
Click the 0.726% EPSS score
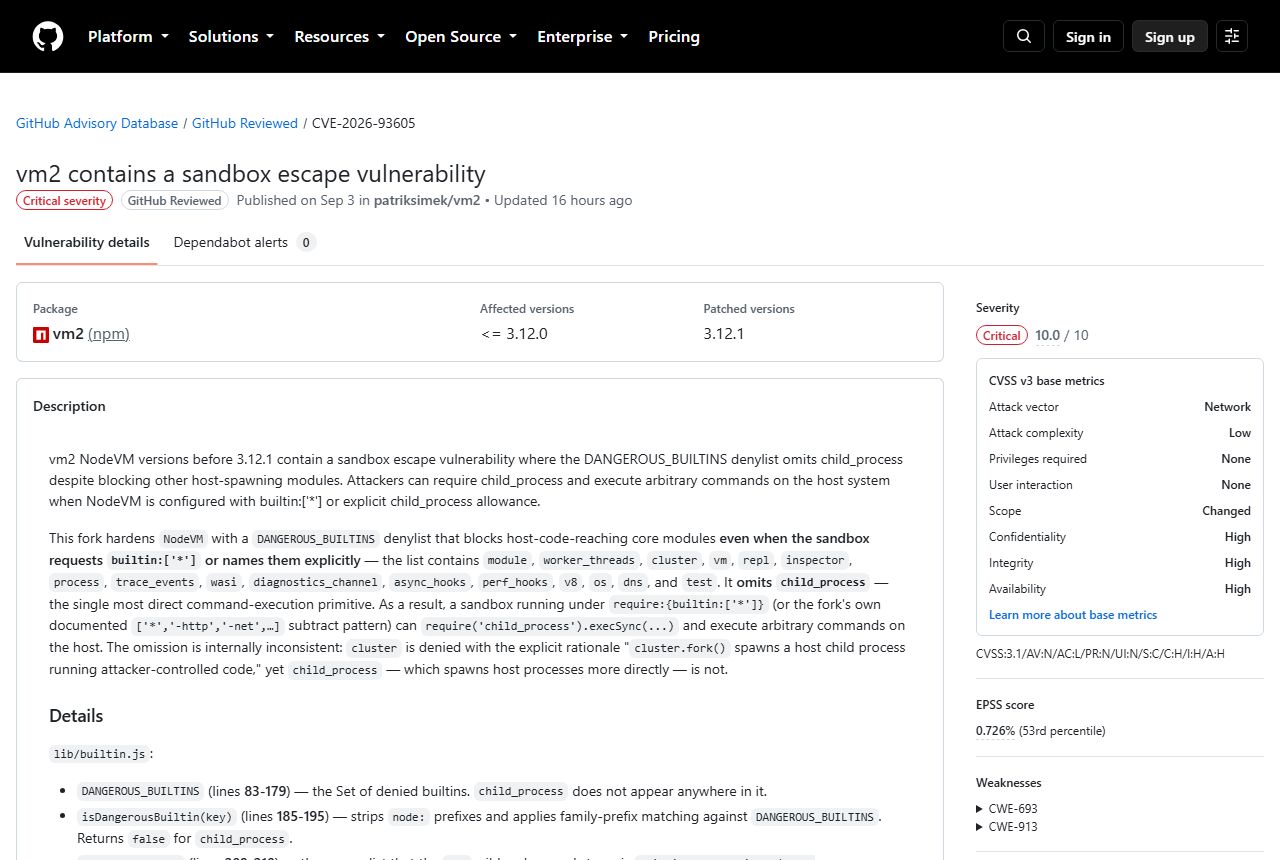[x=995, y=731]
